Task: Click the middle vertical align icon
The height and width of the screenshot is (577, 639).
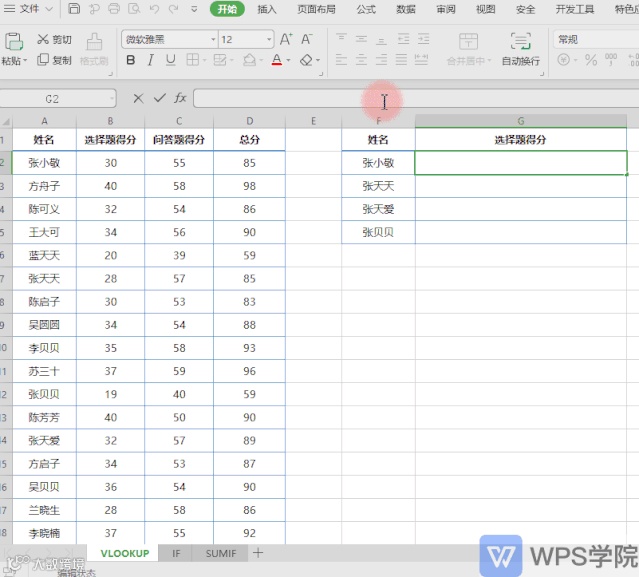Action: 361,39
